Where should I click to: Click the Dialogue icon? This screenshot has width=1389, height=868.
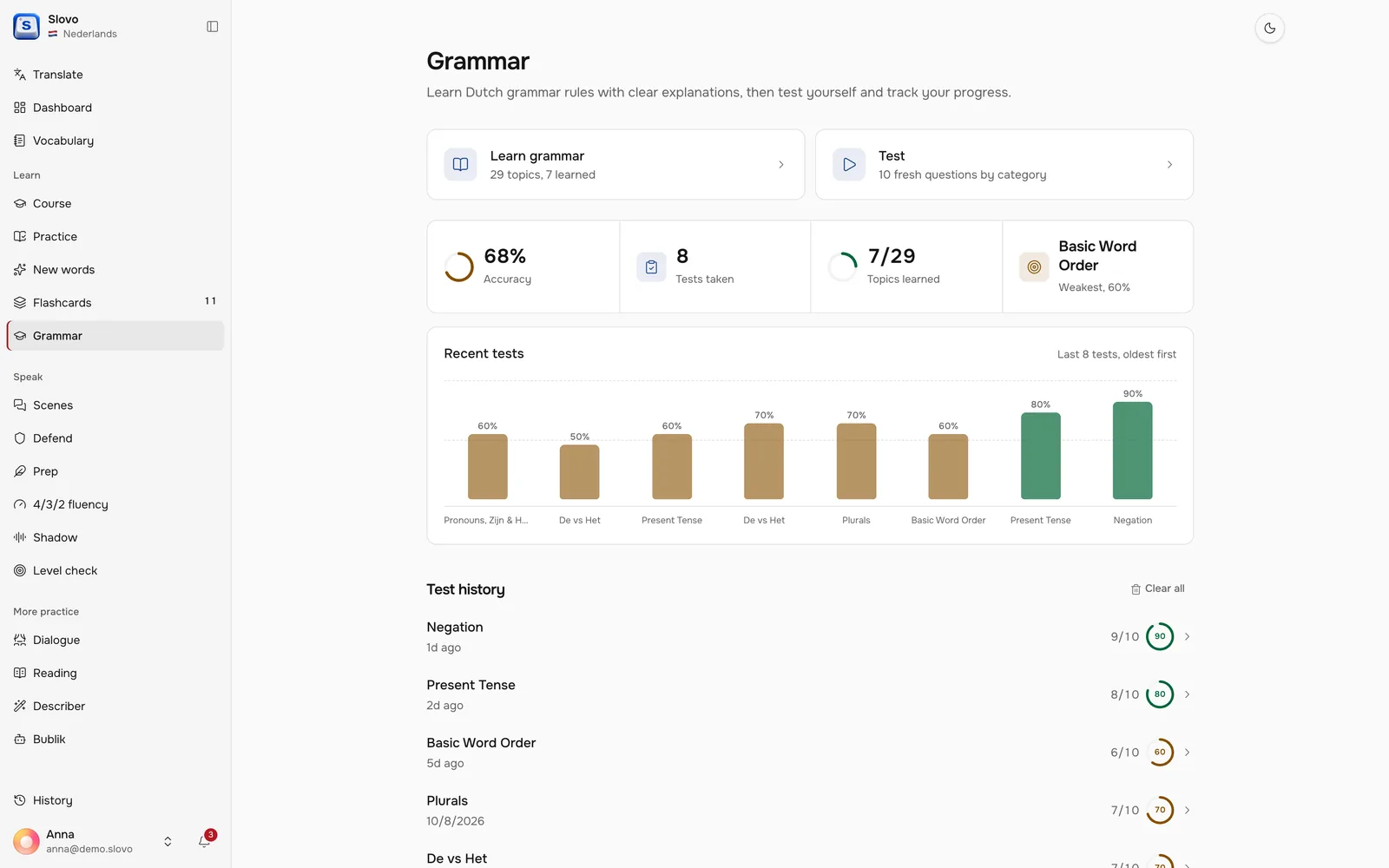click(20, 640)
